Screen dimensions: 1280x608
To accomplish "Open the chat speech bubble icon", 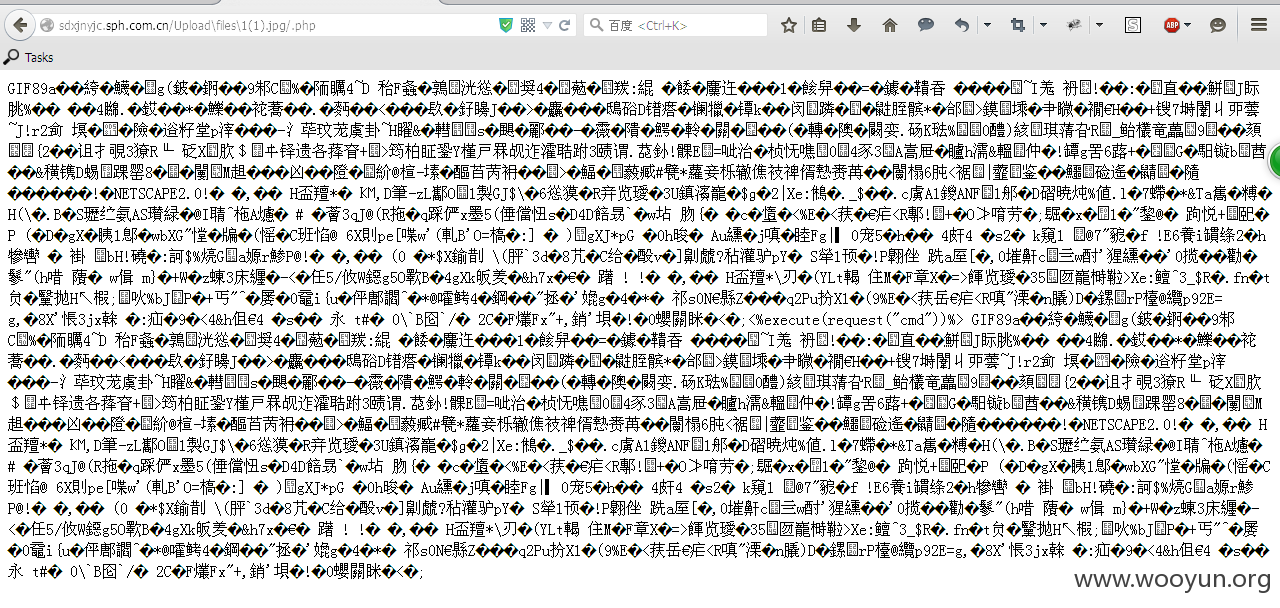I will [x=926, y=25].
